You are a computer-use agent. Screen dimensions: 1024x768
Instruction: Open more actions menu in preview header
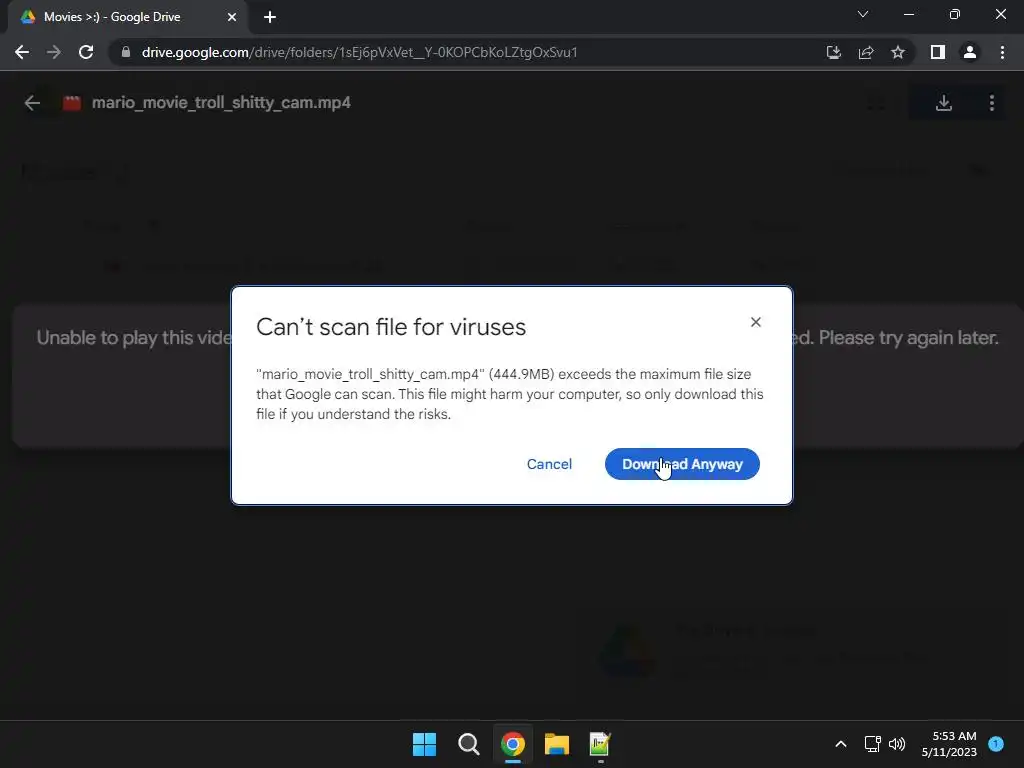point(991,103)
